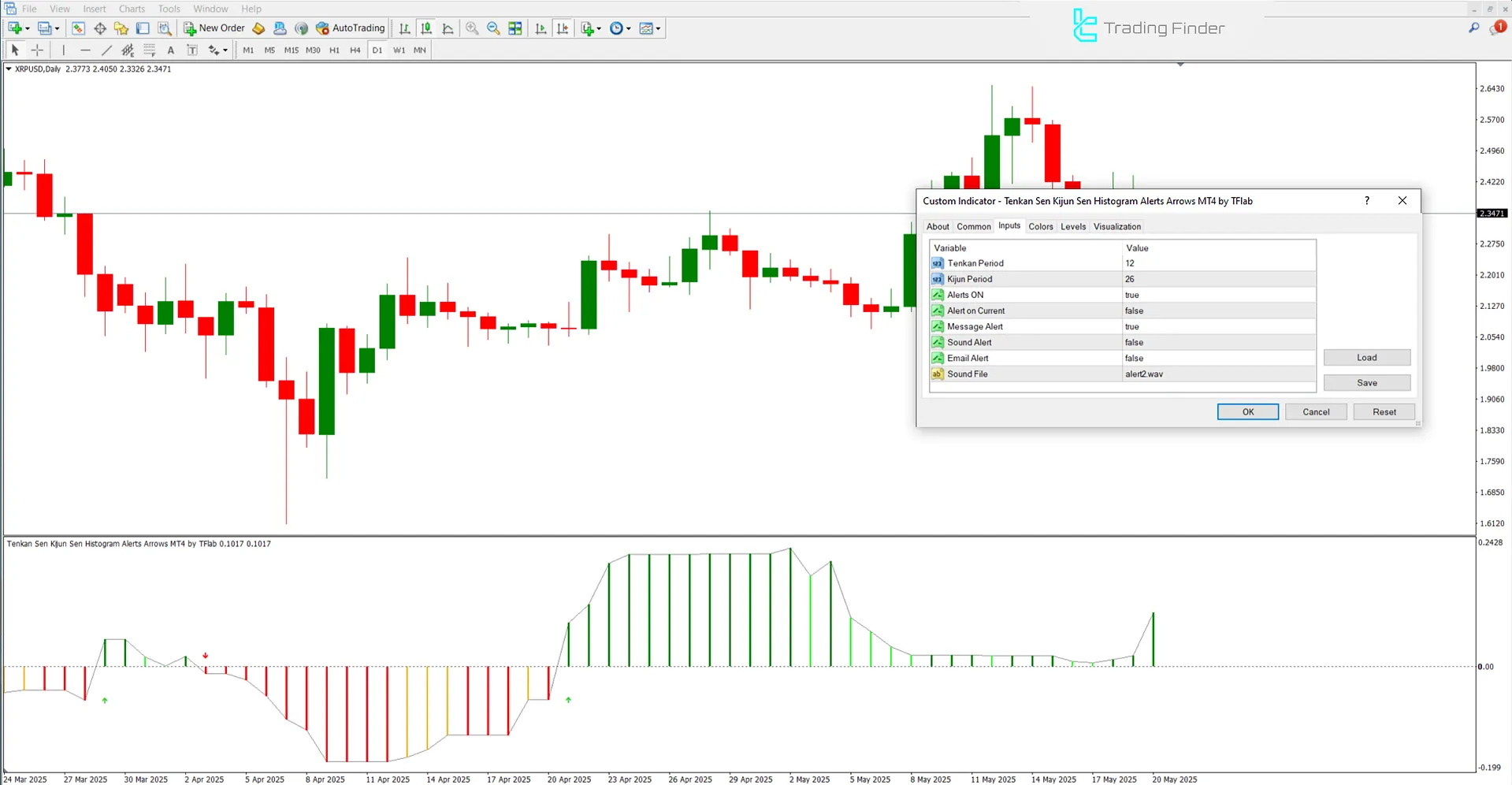1512x785 pixels.
Task: Open the Charts menu
Action: 132,9
